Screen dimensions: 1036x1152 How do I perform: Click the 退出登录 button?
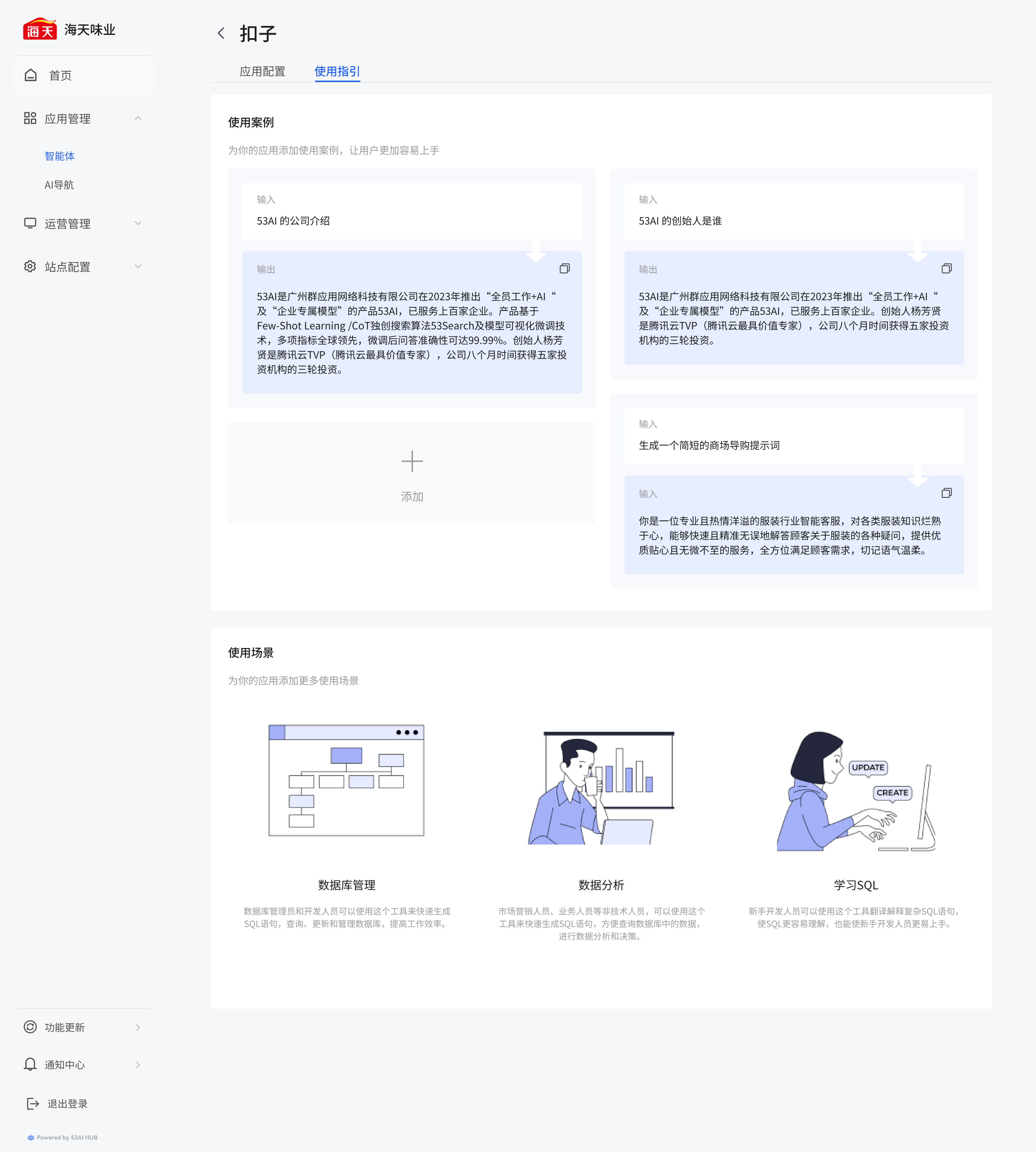68,1104
